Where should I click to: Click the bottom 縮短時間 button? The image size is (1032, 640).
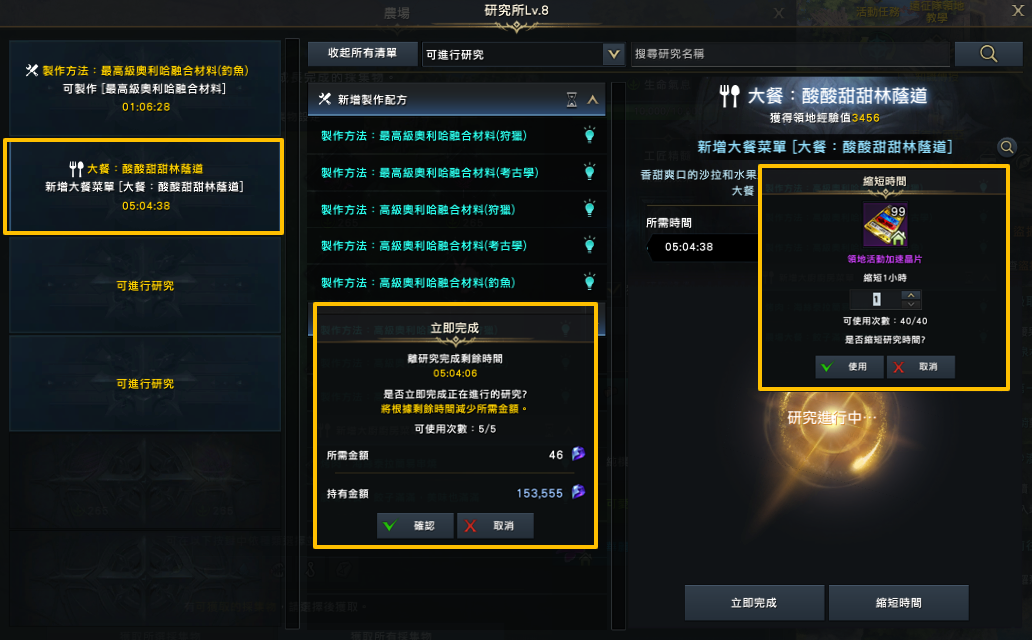point(898,602)
